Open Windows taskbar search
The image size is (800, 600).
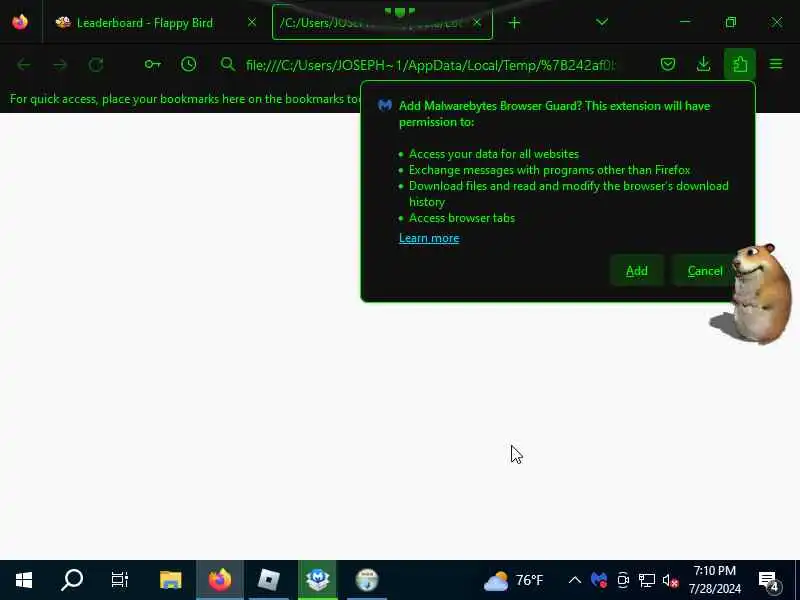point(71,580)
